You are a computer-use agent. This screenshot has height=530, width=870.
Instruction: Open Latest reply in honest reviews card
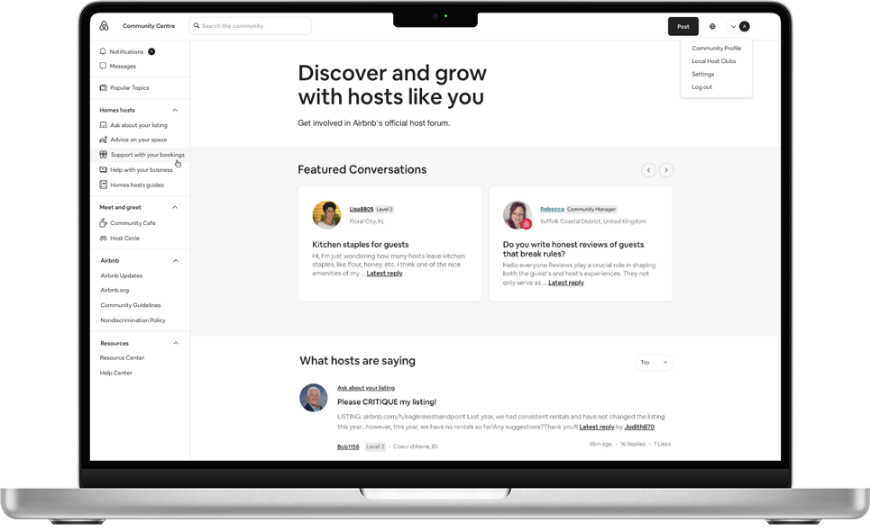(x=566, y=282)
